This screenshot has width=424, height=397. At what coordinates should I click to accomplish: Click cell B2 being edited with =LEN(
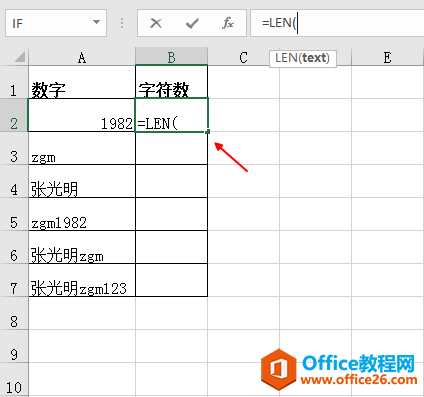tap(171, 115)
